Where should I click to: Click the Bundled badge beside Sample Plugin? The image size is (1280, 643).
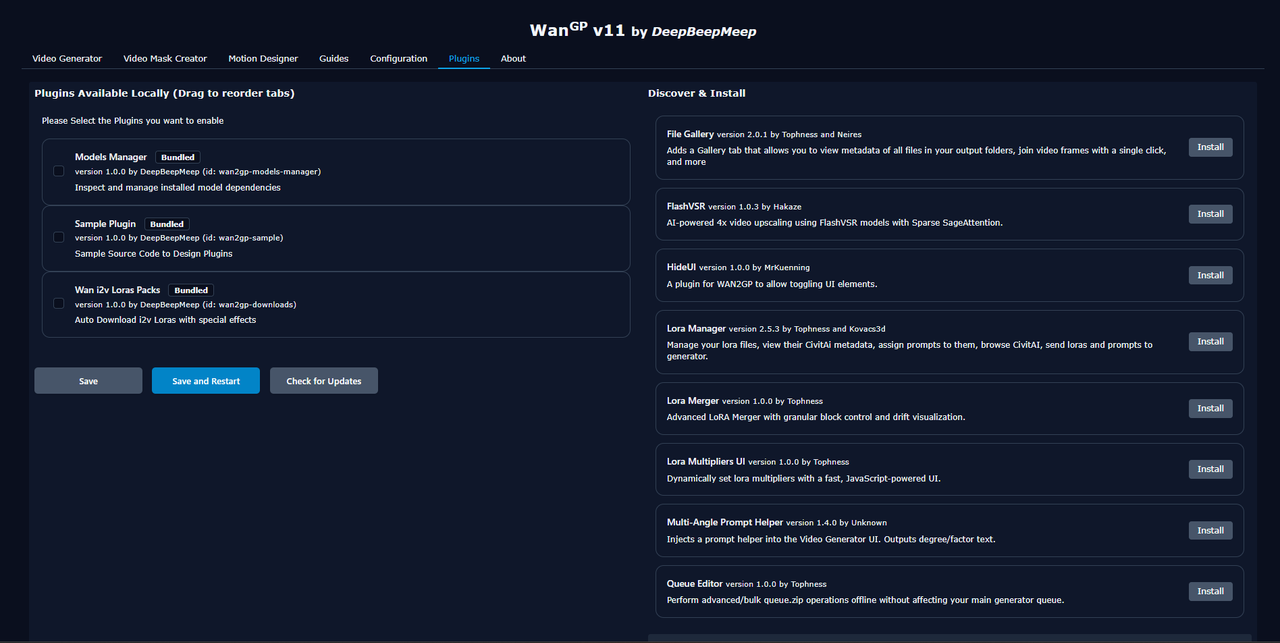(x=166, y=224)
